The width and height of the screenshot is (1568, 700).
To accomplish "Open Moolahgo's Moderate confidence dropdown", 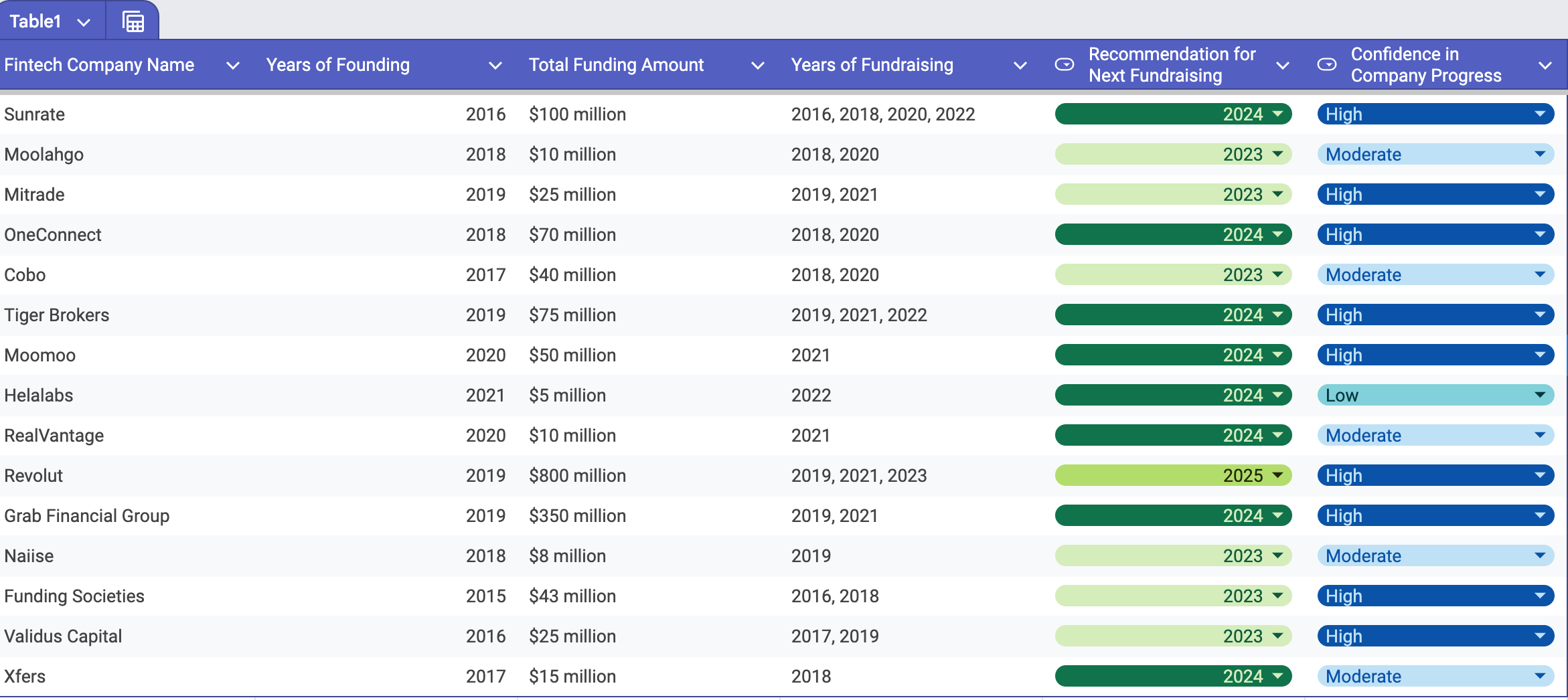I will (x=1542, y=154).
